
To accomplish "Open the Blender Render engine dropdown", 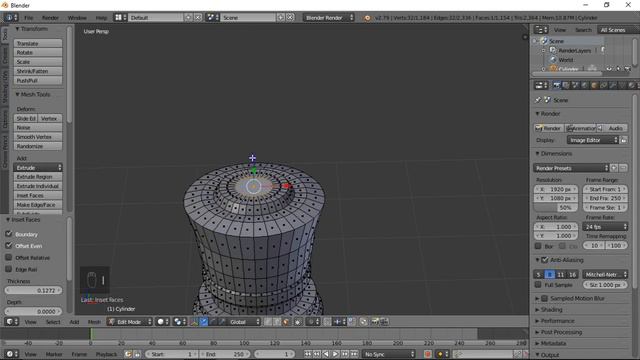I will 329,18.
